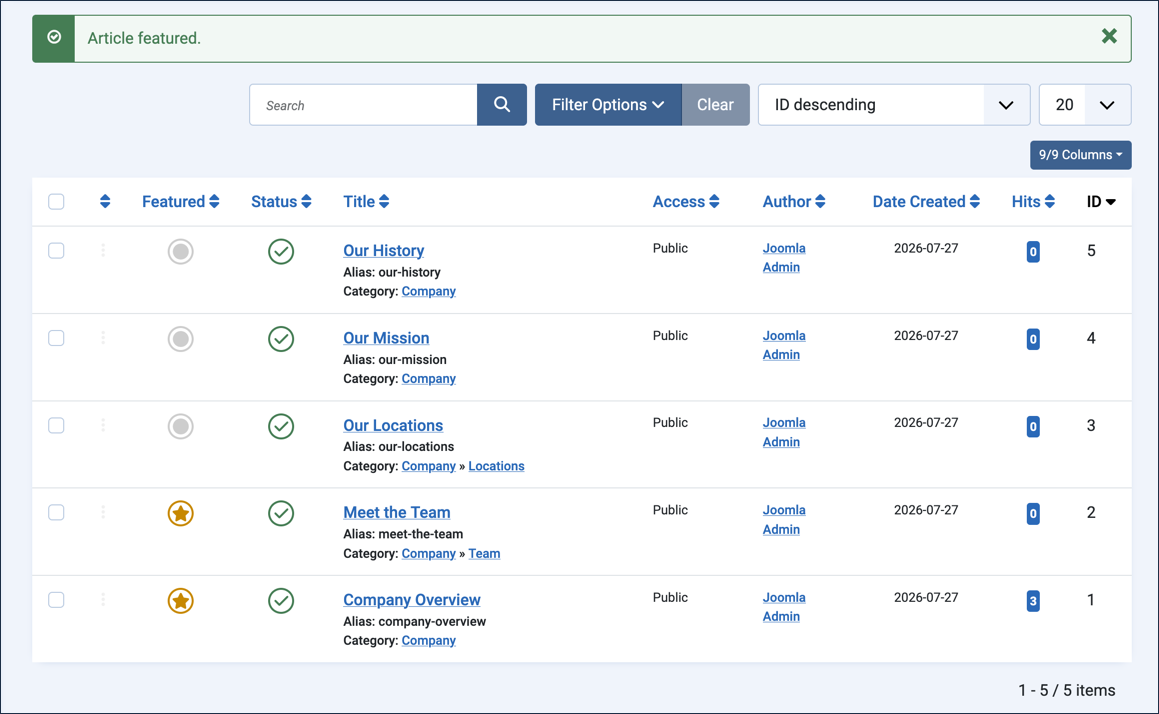Sort by ordering column arrows icon
The height and width of the screenshot is (714, 1159).
coord(105,202)
